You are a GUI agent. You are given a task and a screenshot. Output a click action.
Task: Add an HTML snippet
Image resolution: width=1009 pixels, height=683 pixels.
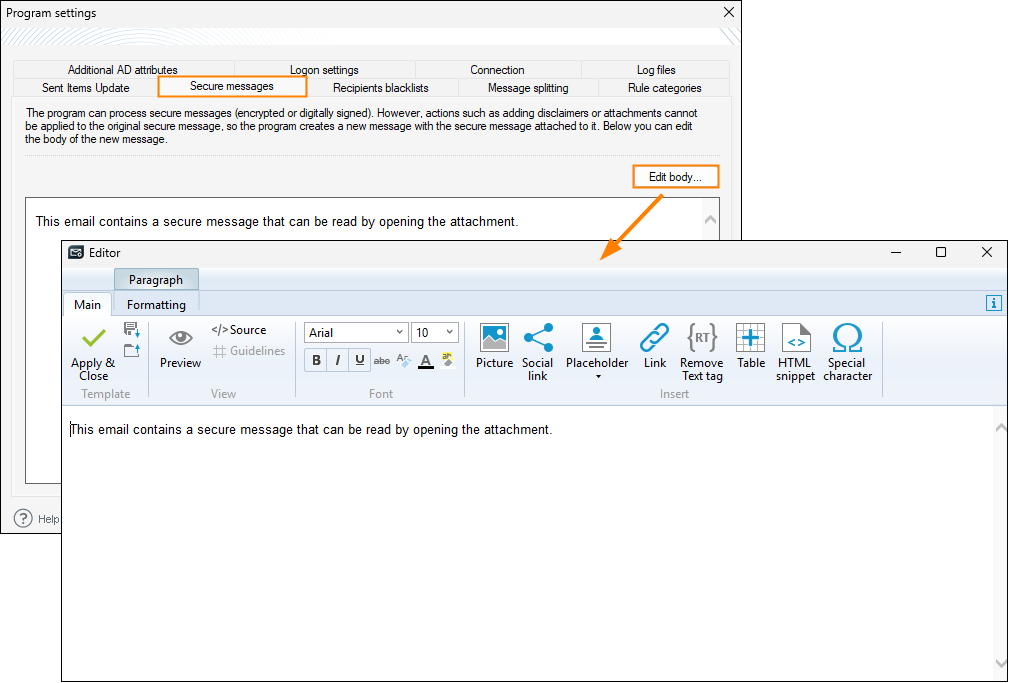click(x=796, y=338)
